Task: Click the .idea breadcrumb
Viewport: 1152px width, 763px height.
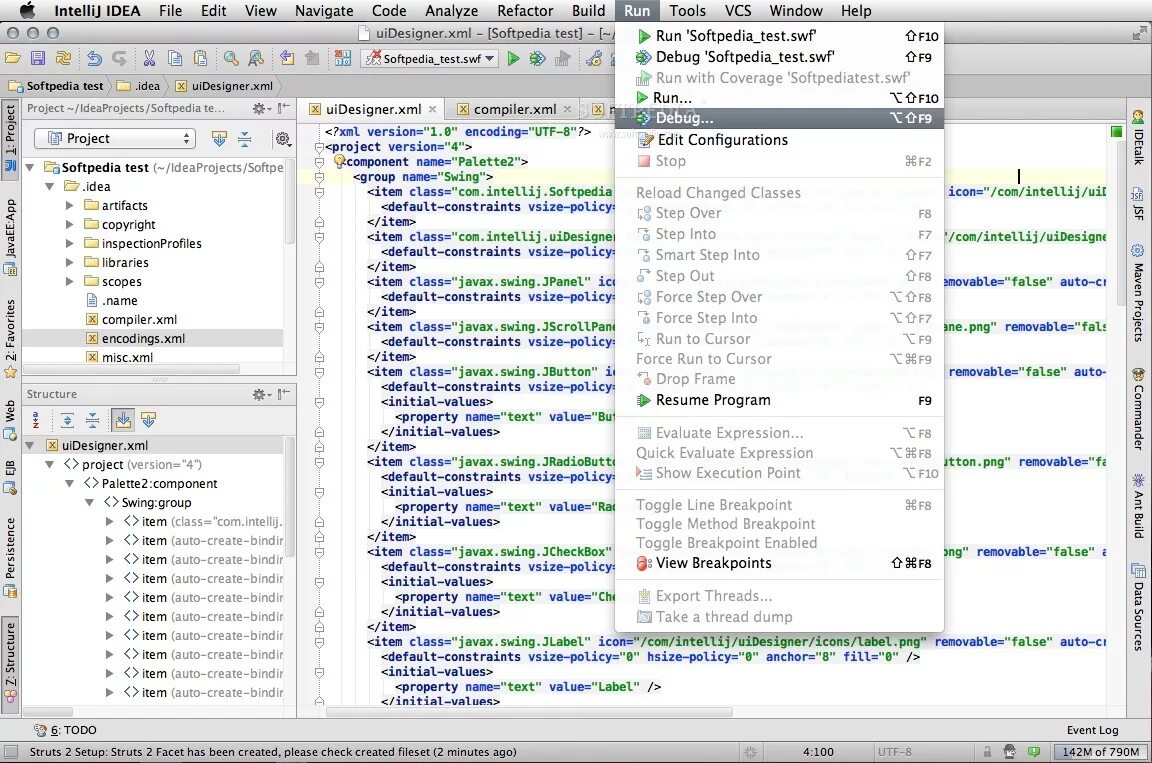Action: point(138,86)
